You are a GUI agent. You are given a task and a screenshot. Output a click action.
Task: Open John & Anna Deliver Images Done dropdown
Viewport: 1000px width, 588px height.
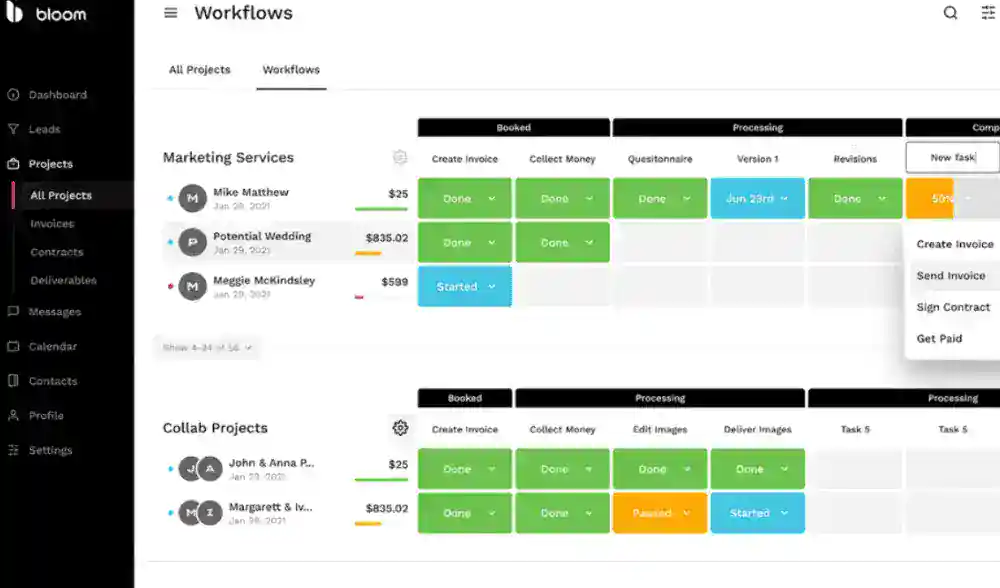[758, 469]
